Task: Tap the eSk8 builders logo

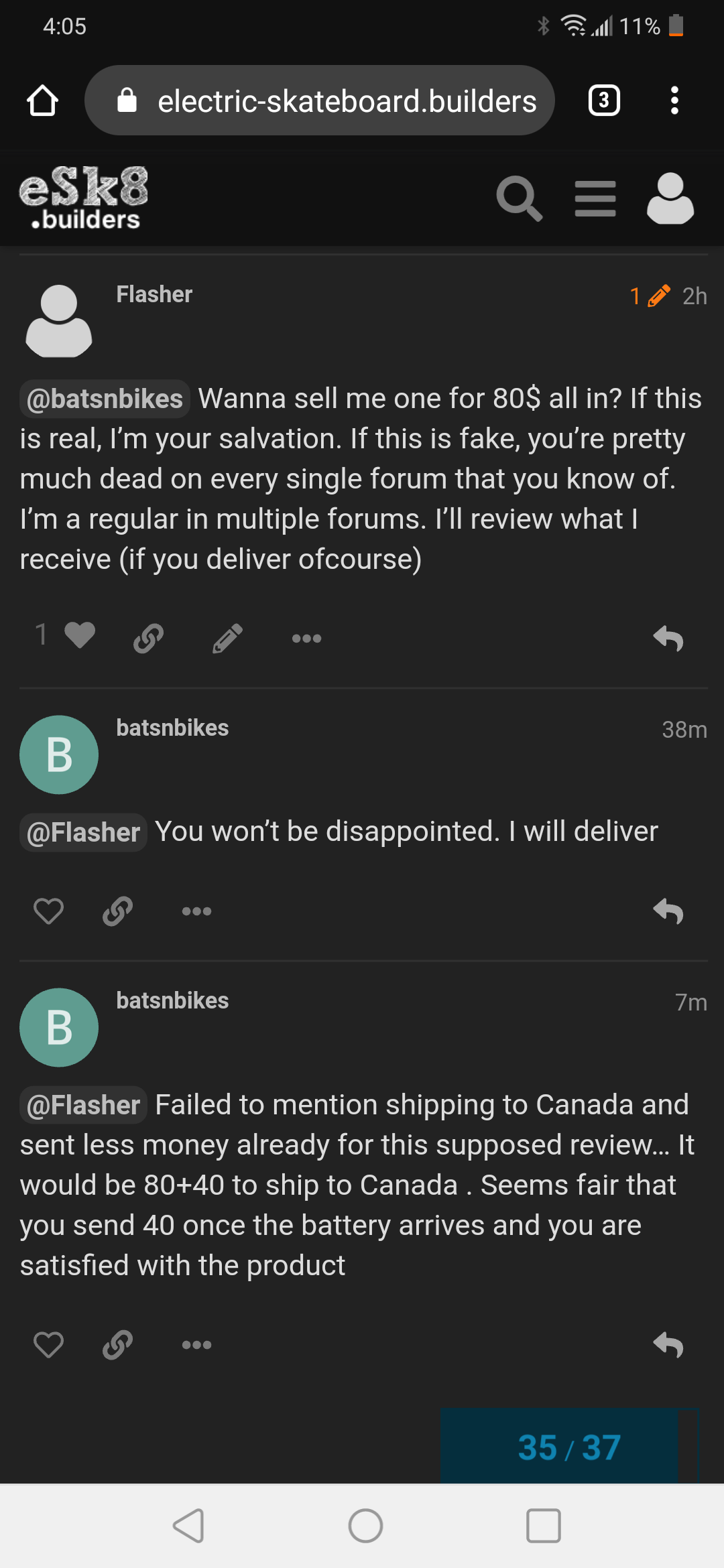Action: pyautogui.click(x=84, y=198)
